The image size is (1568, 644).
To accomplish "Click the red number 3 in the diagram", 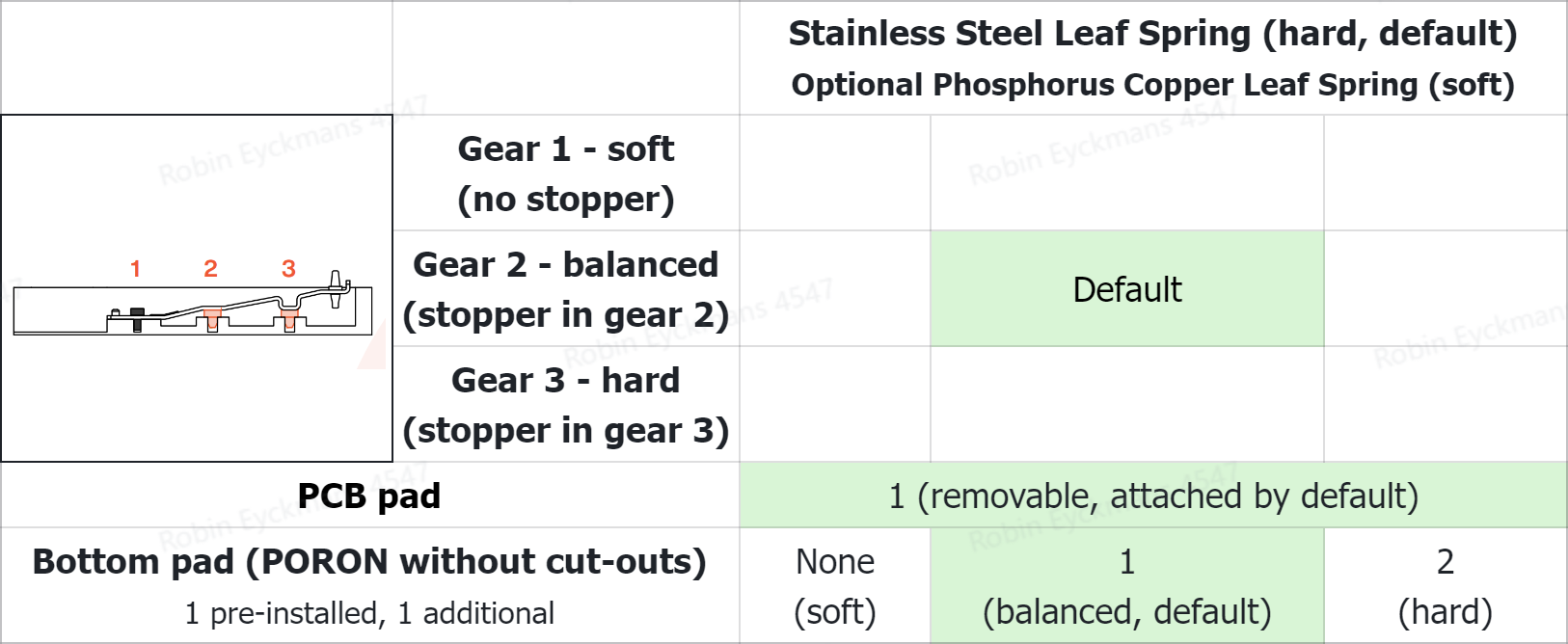I will (x=288, y=269).
